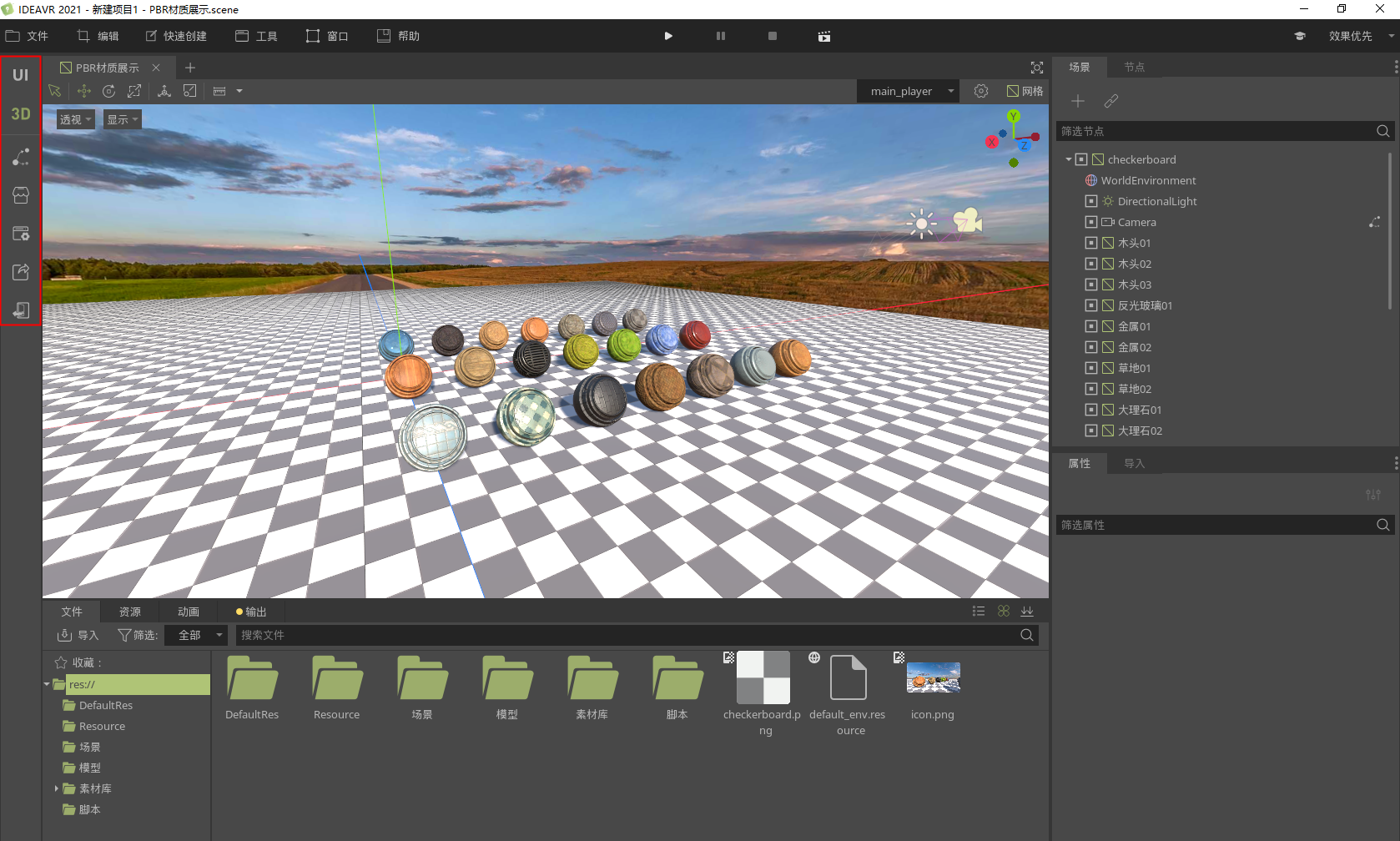This screenshot has height=841, width=1400.
Task: Click the property settings sliders icon
Action: (x=1372, y=495)
